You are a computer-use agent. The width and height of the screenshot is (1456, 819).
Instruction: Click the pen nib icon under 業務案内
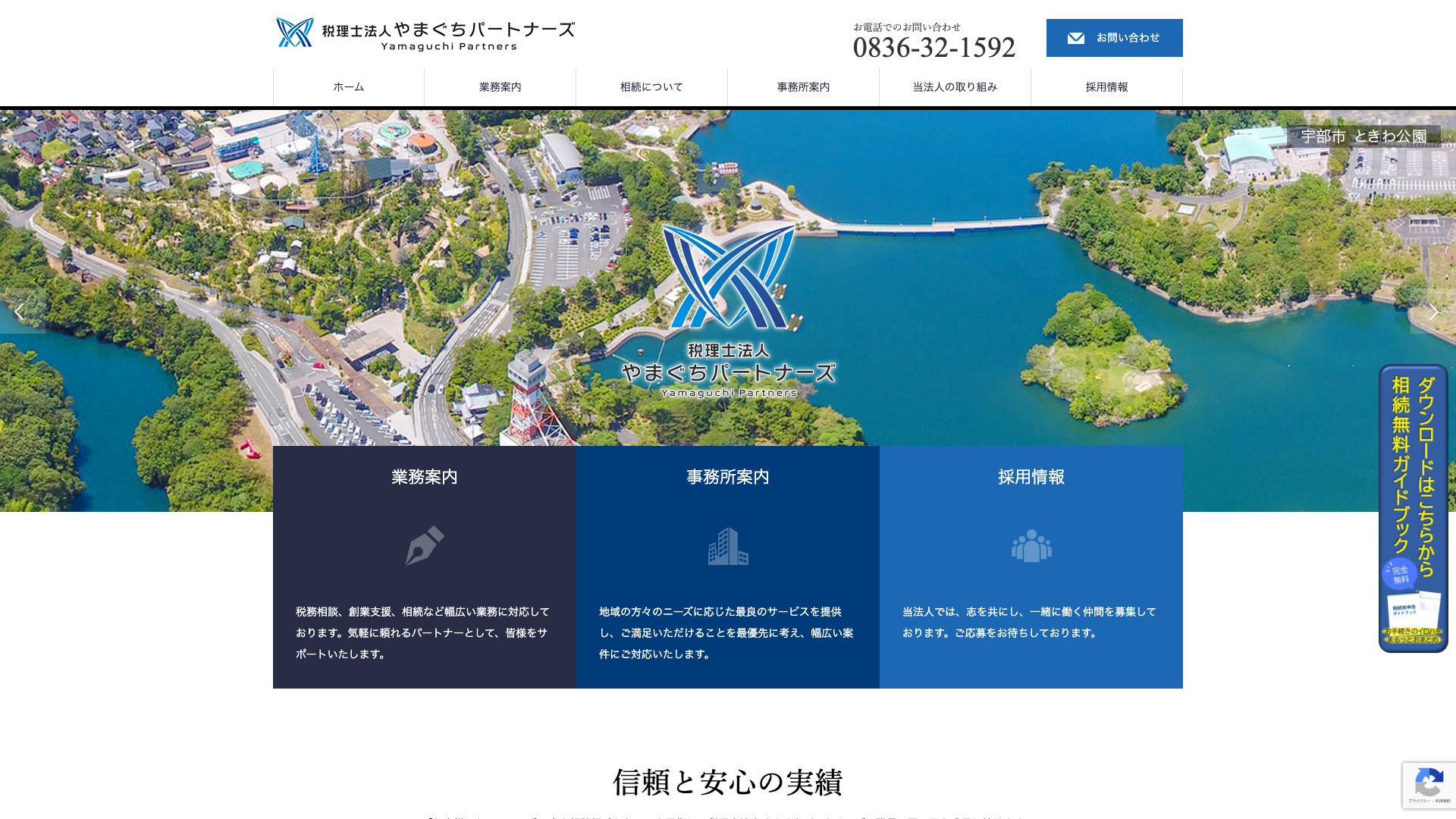click(x=424, y=545)
